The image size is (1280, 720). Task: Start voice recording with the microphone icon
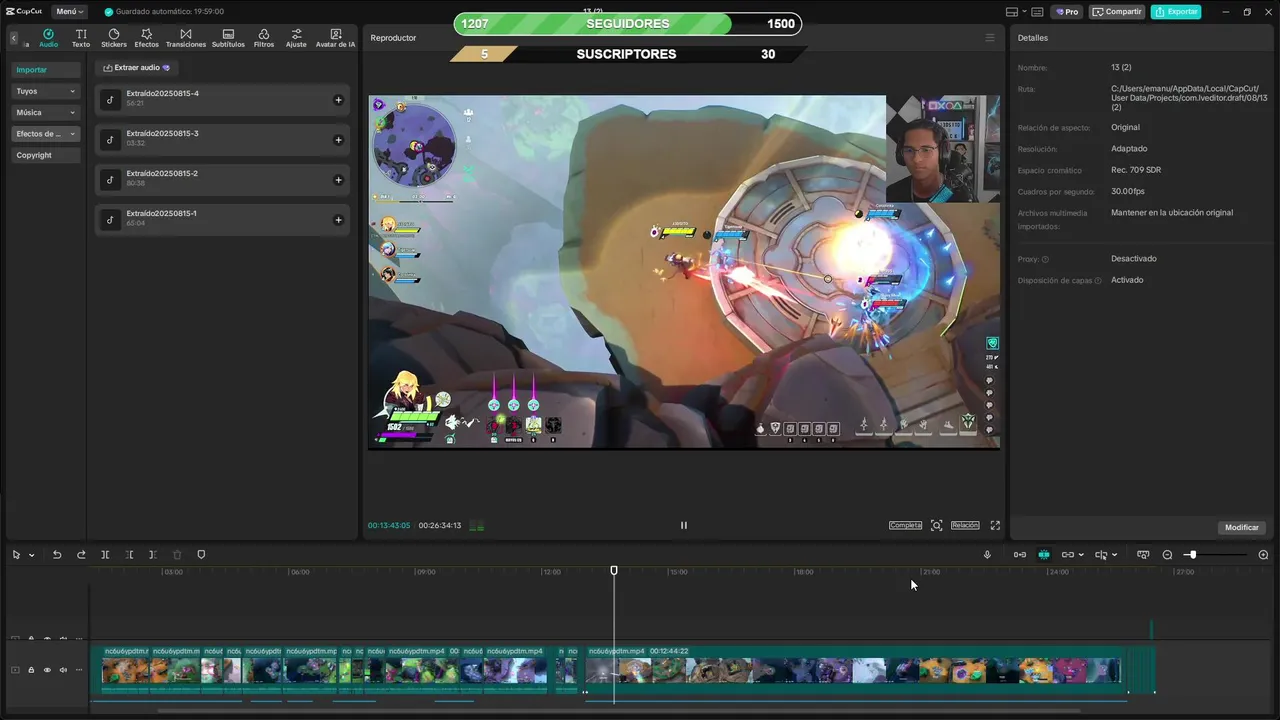tap(987, 555)
